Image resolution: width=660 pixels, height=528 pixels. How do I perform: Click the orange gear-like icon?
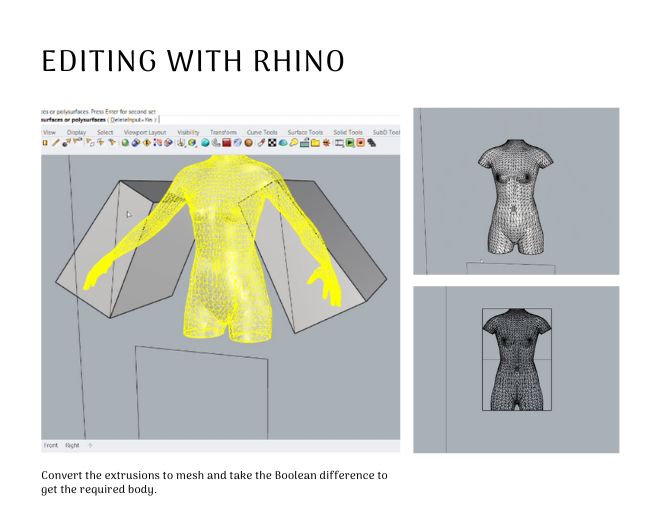tap(326, 143)
